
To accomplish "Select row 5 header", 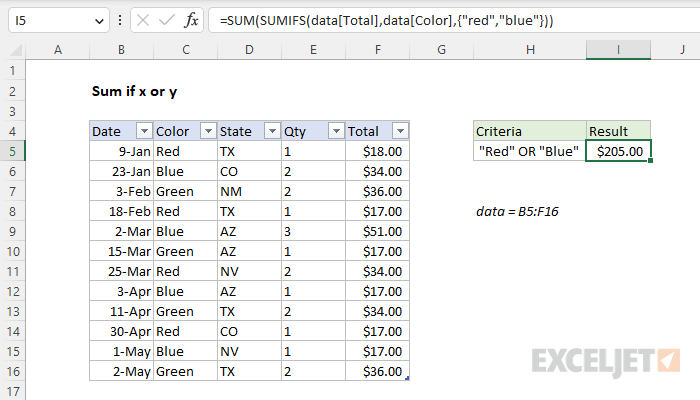I will (x=12, y=151).
